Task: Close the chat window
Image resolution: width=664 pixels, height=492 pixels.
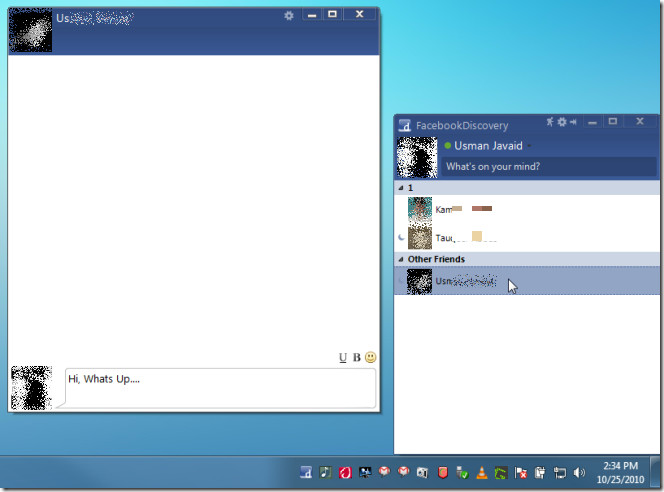Action: pyautogui.click(x=360, y=15)
